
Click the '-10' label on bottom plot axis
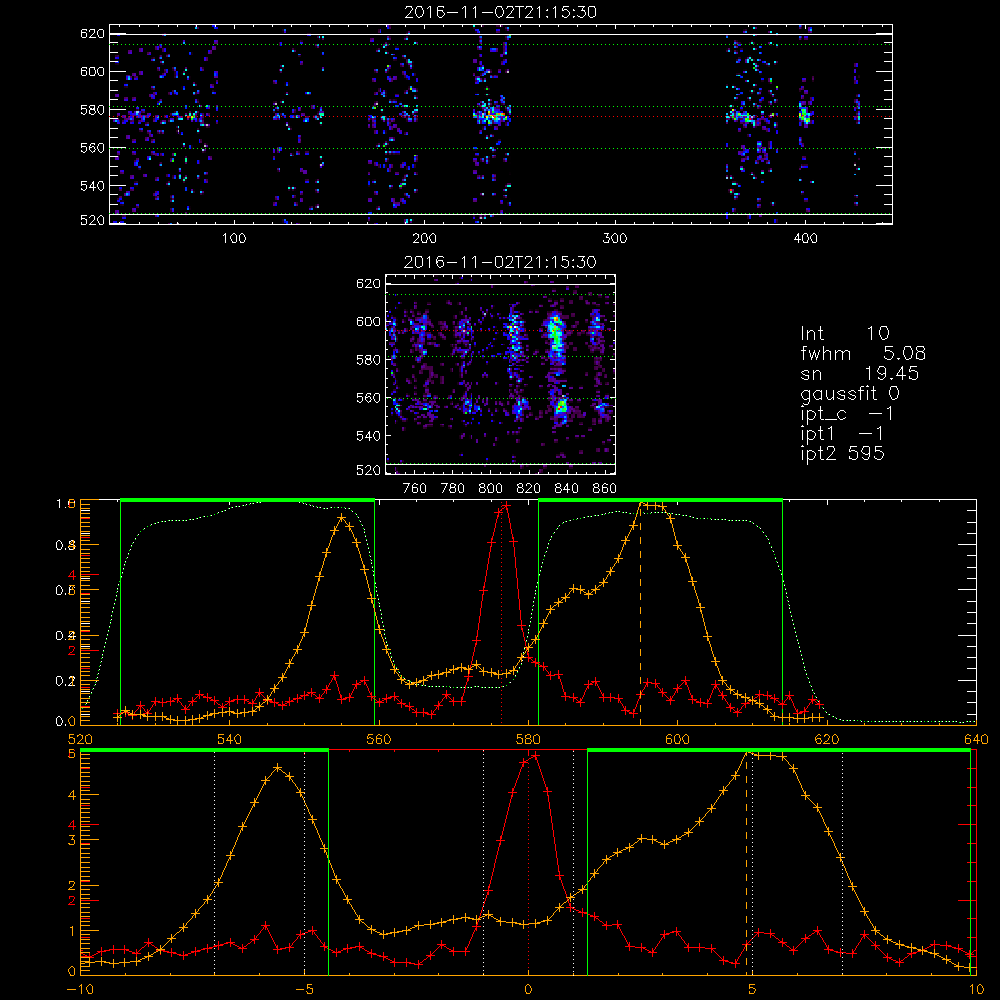point(80,990)
